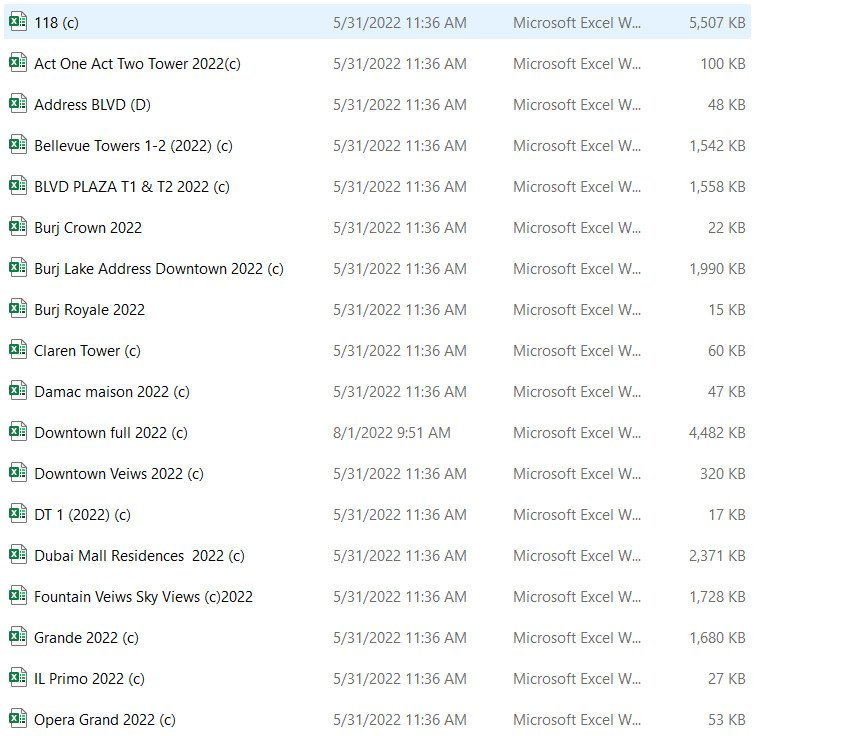Click Excel icon for Downtown Veiws 2022 (c)

pyautogui.click(x=18, y=473)
